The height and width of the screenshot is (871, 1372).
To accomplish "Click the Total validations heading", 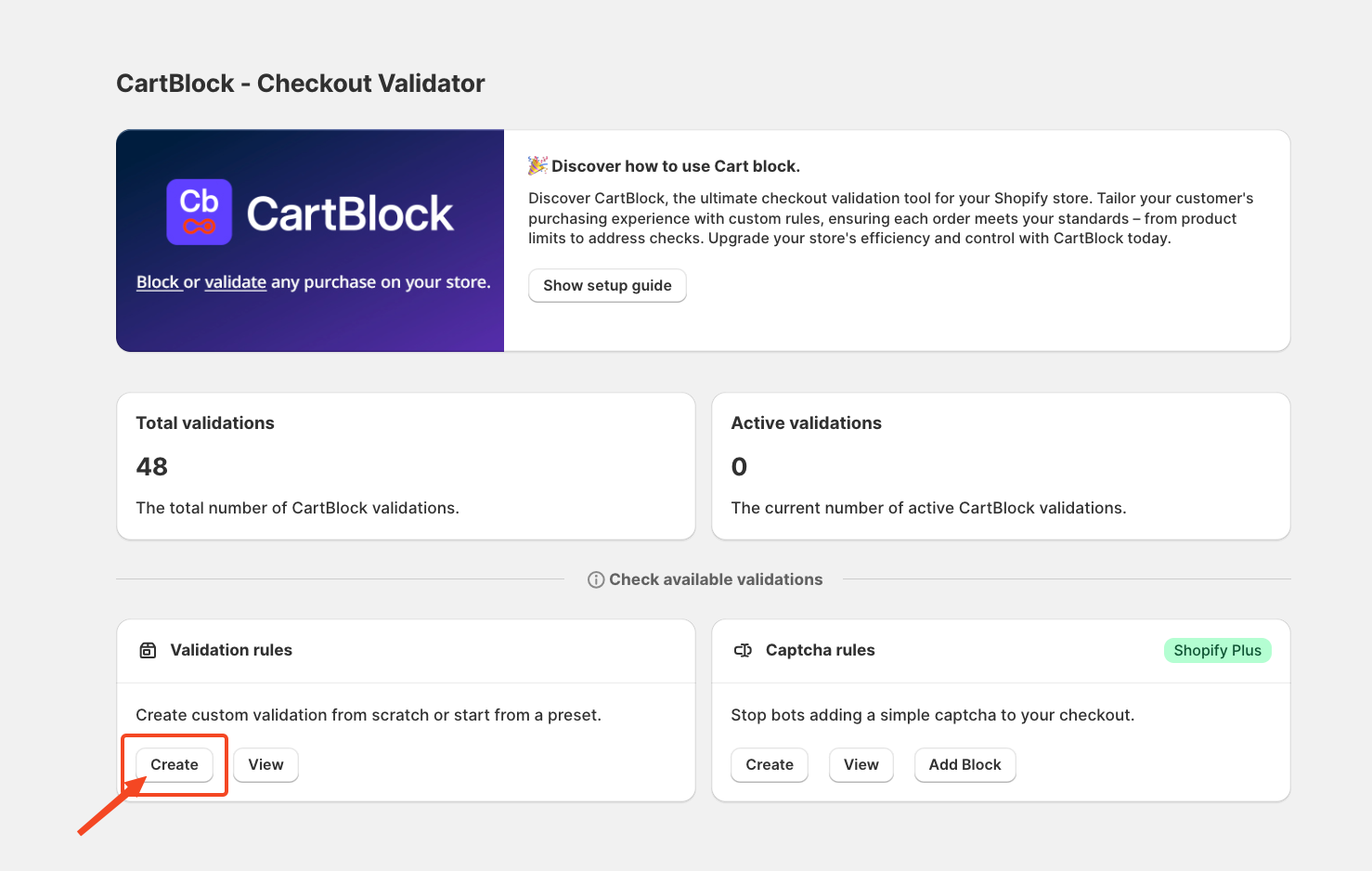I will coord(205,423).
